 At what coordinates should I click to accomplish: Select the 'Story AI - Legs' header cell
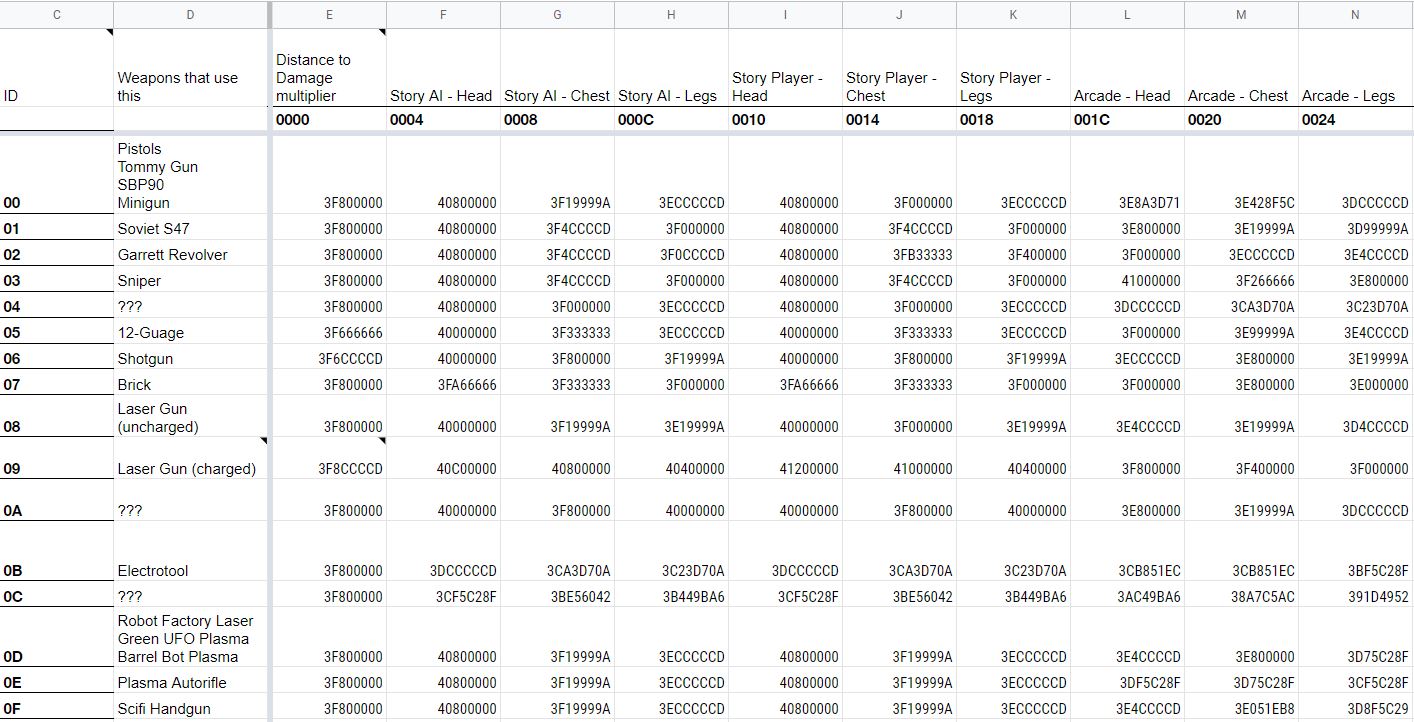click(671, 67)
